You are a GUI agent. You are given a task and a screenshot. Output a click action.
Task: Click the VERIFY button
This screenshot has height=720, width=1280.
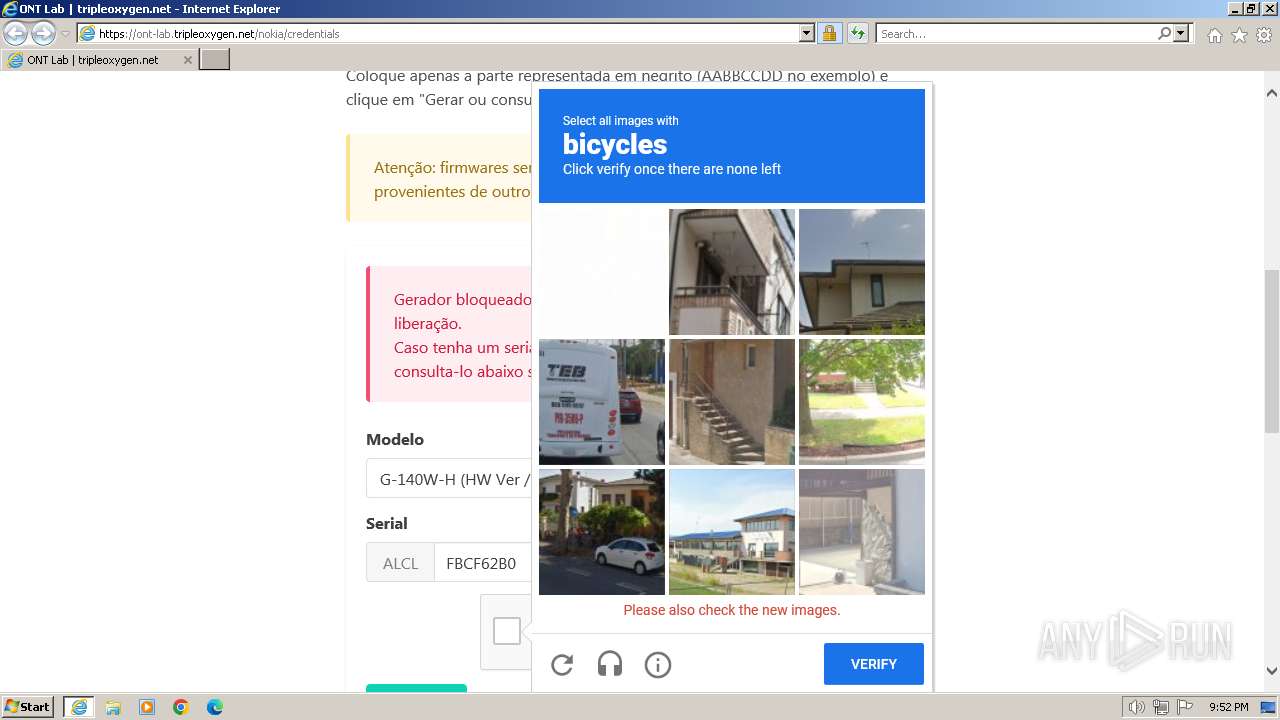point(874,664)
